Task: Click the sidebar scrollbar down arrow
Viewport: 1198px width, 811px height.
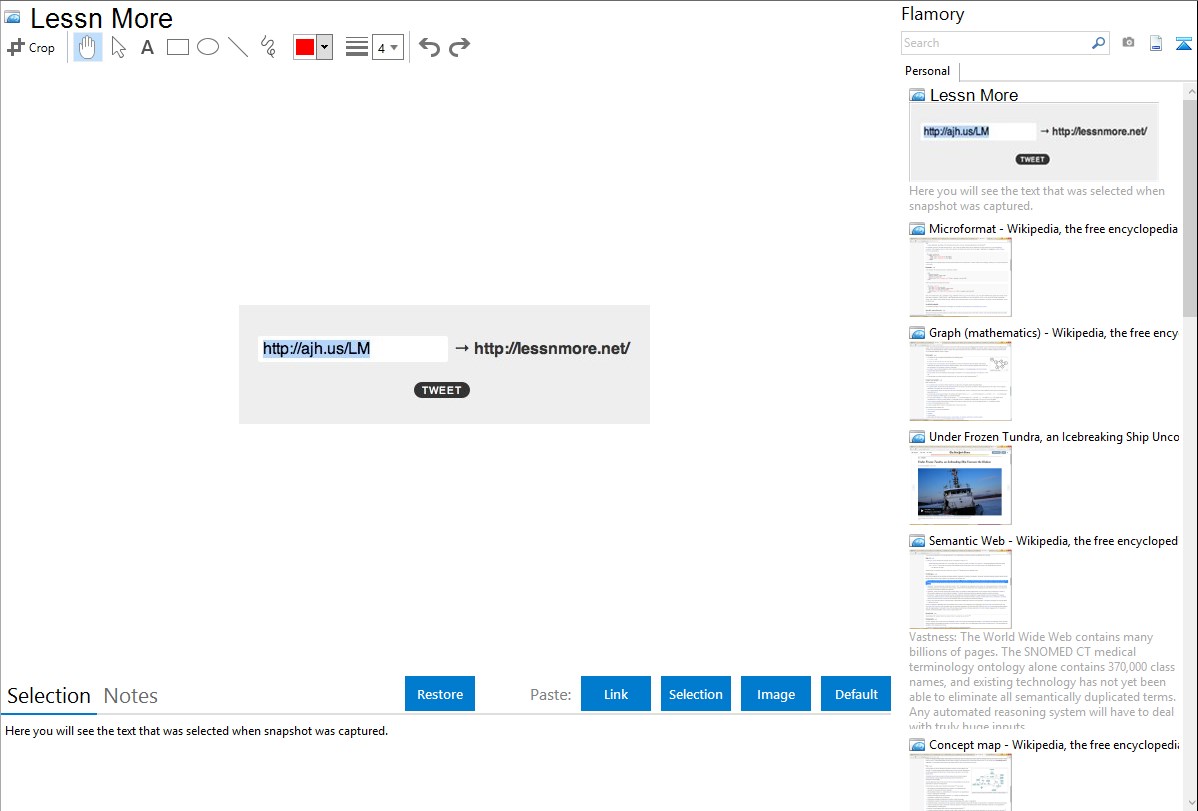Action: tap(1190, 803)
